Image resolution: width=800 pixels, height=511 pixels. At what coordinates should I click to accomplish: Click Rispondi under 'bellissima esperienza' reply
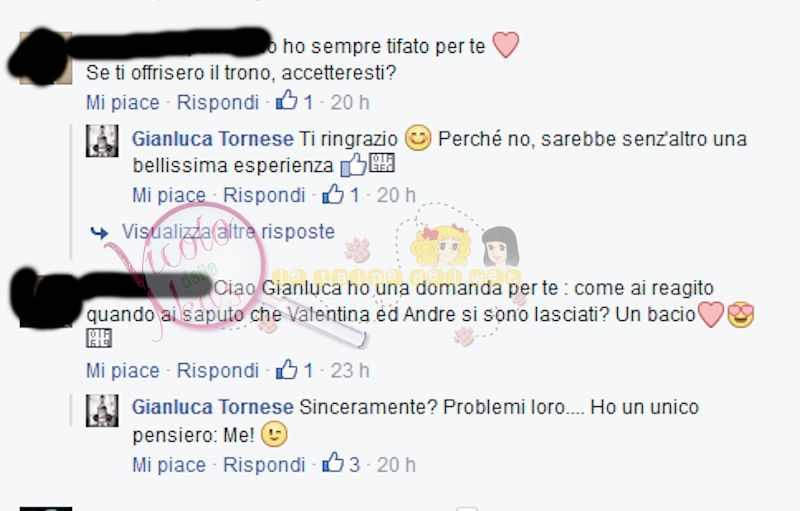tap(264, 195)
